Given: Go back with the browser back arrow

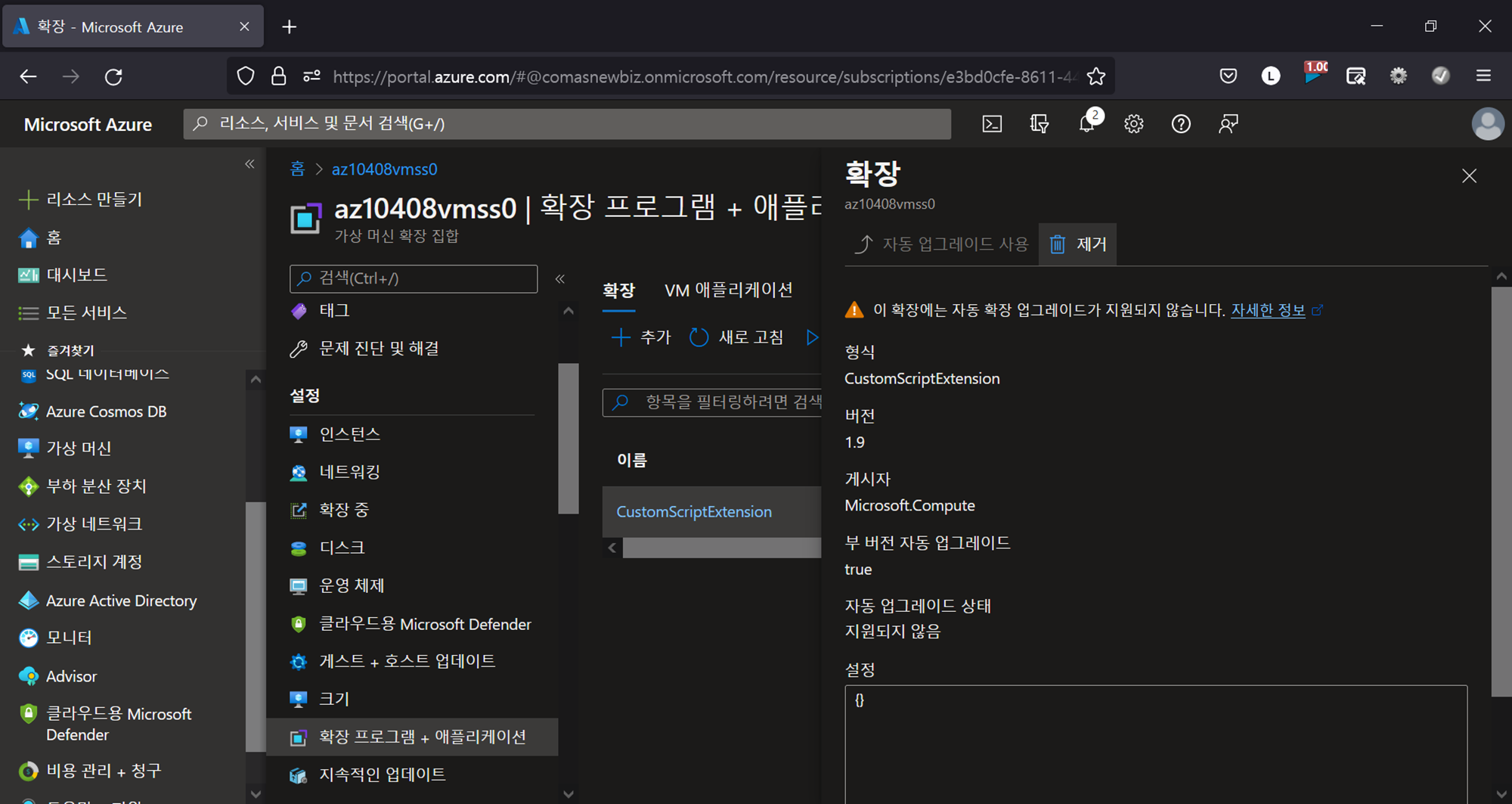Looking at the screenshot, I should click(x=29, y=76).
